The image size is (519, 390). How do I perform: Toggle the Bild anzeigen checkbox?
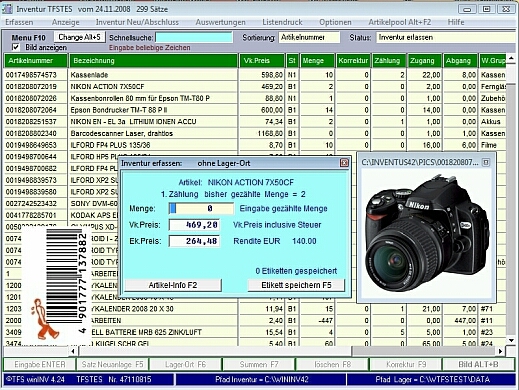click(15, 47)
